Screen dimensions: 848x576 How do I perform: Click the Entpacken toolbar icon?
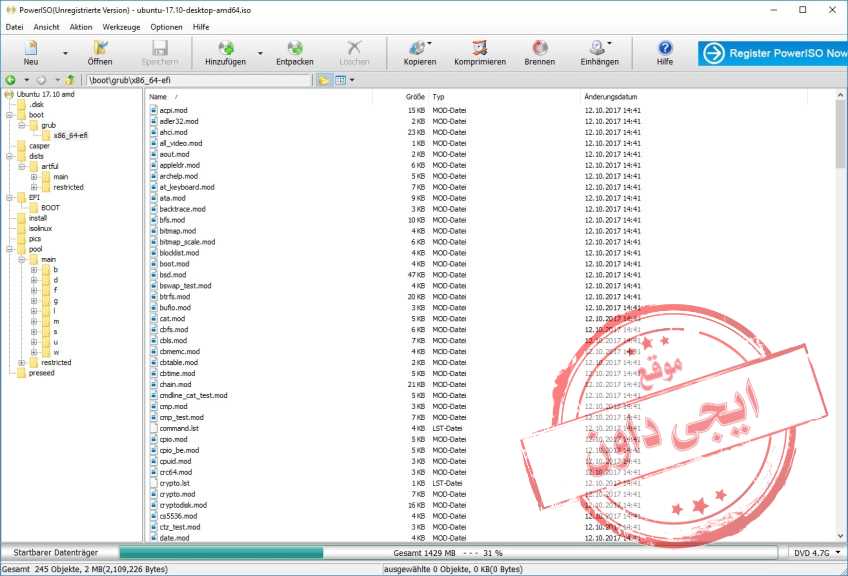pyautogui.click(x=295, y=52)
